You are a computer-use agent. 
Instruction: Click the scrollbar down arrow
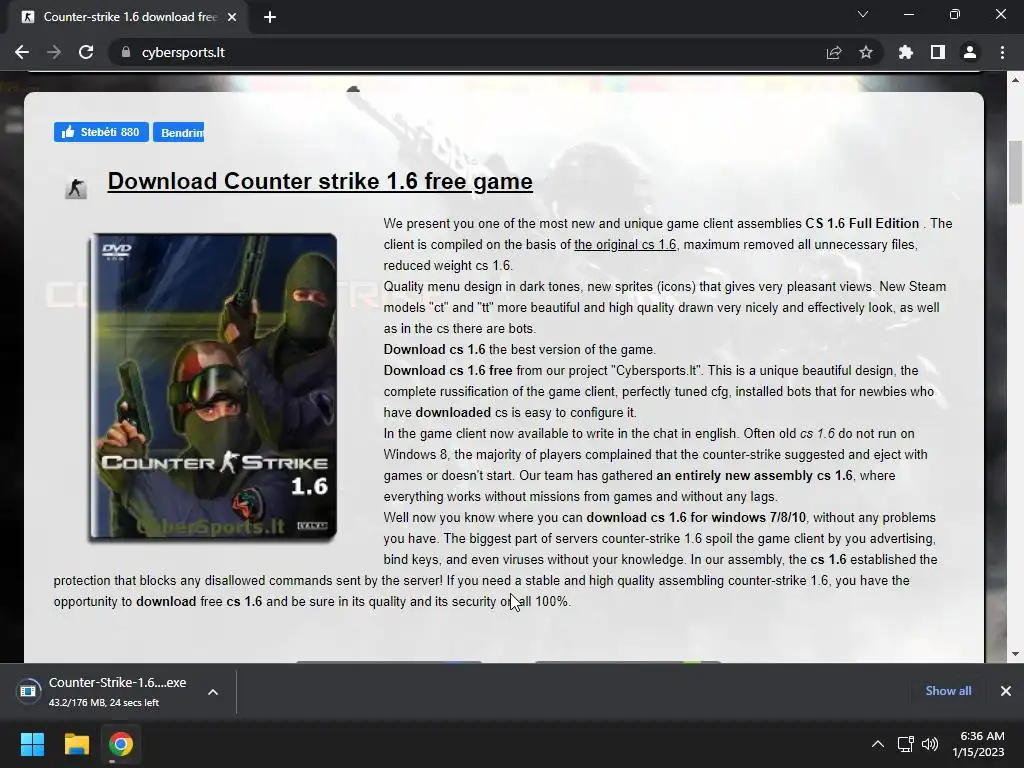tap(1016, 654)
